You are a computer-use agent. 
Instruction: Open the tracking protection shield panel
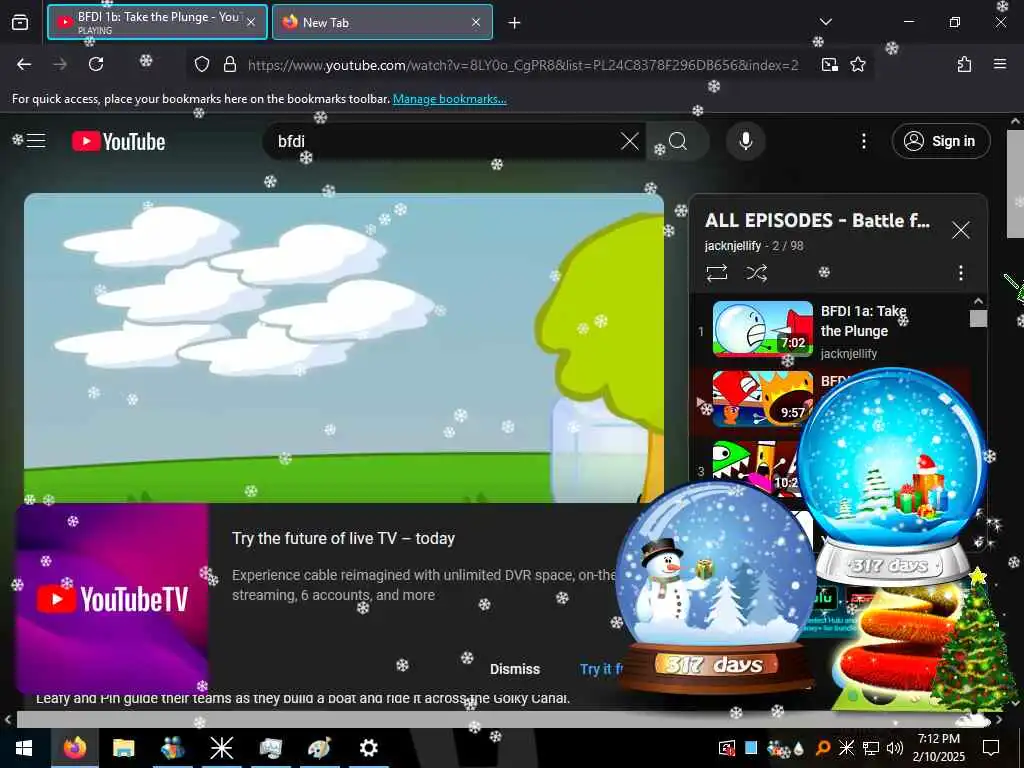[202, 64]
